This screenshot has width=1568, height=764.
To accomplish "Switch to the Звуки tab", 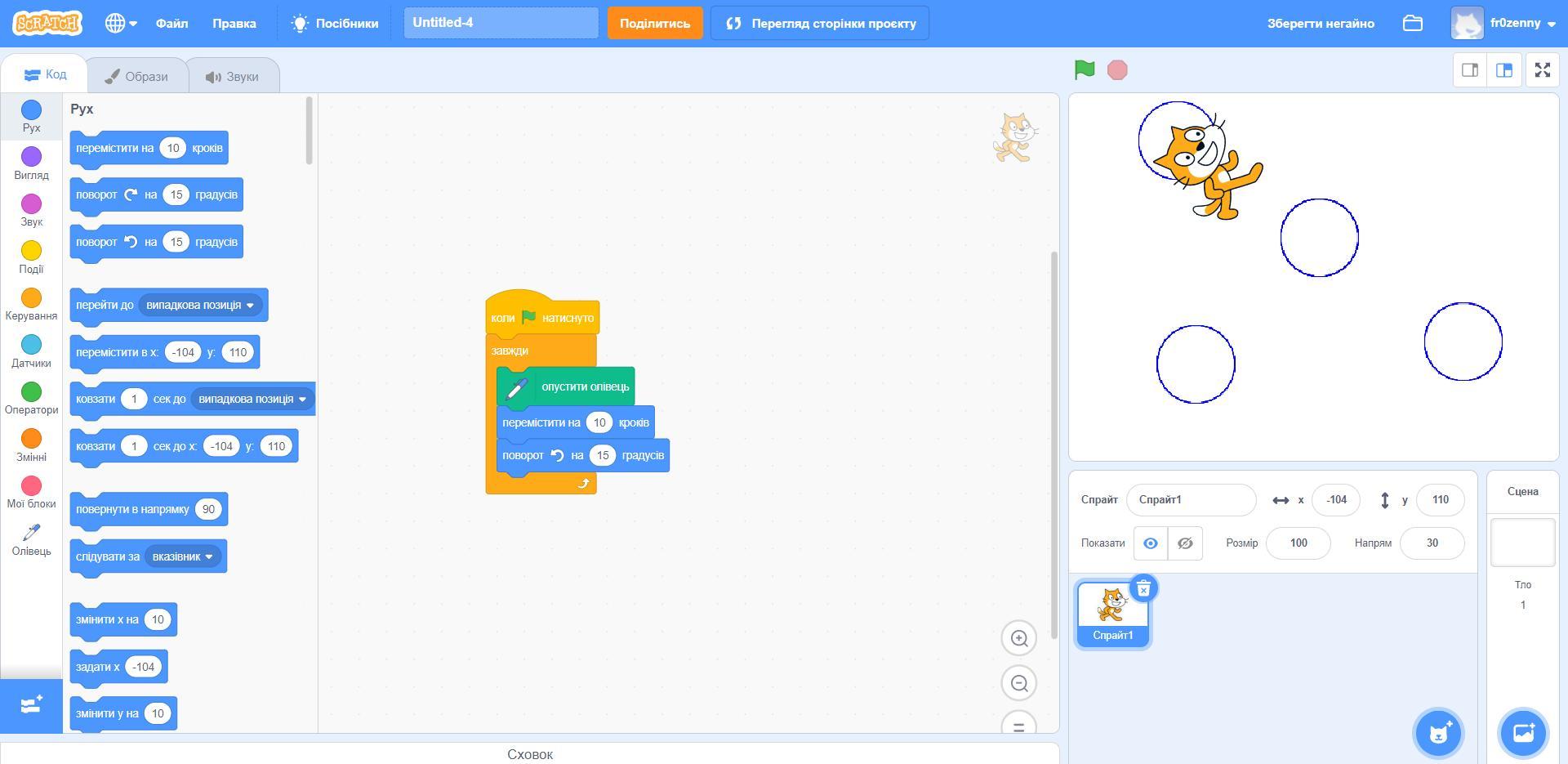I will coord(233,77).
